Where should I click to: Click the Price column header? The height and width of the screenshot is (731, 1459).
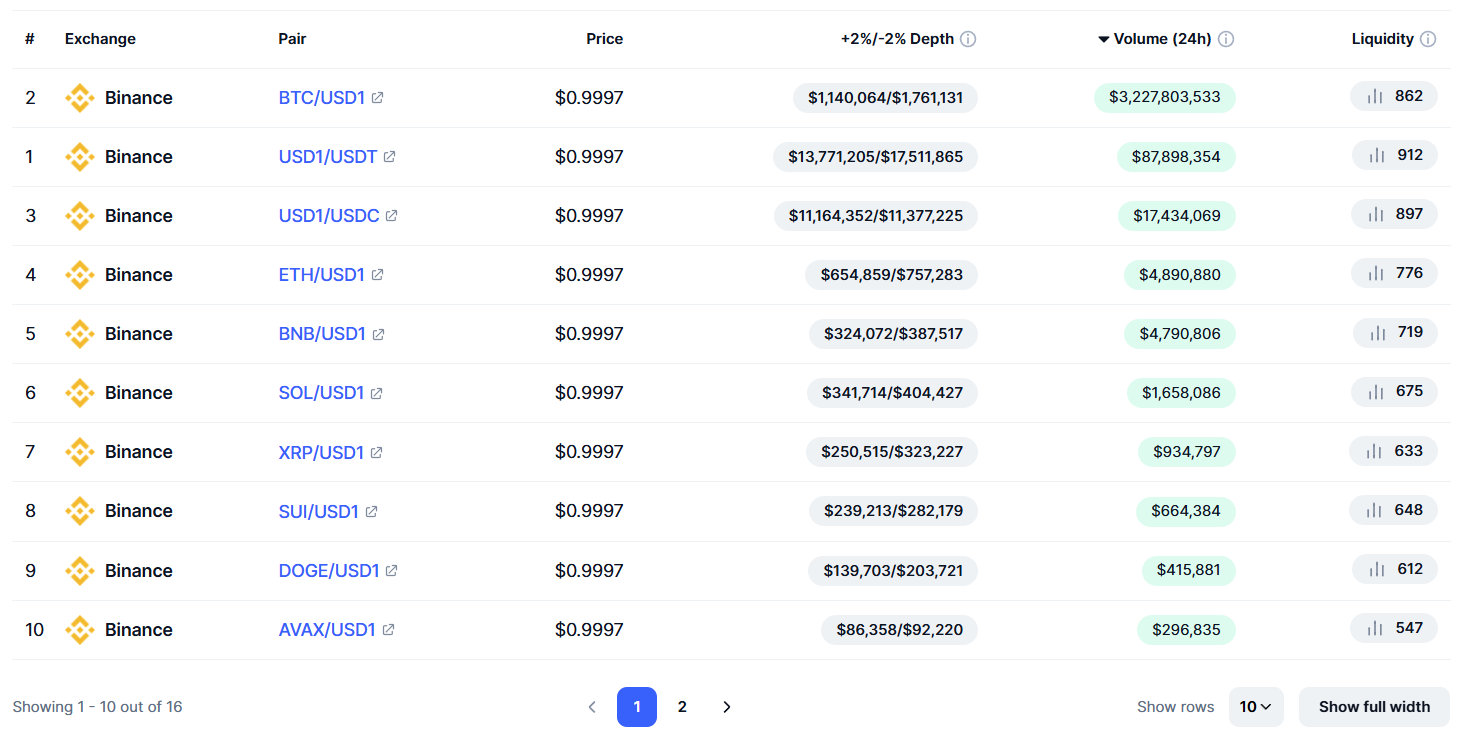tap(604, 39)
